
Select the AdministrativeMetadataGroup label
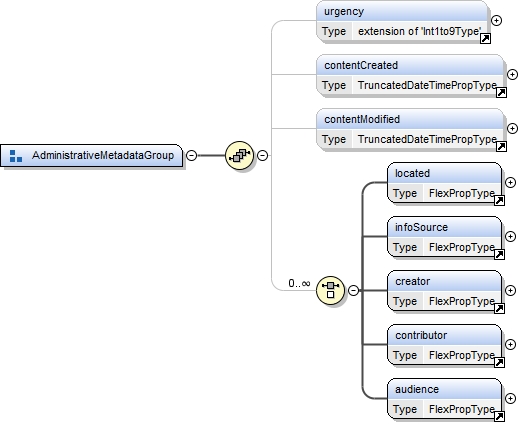coord(103,155)
